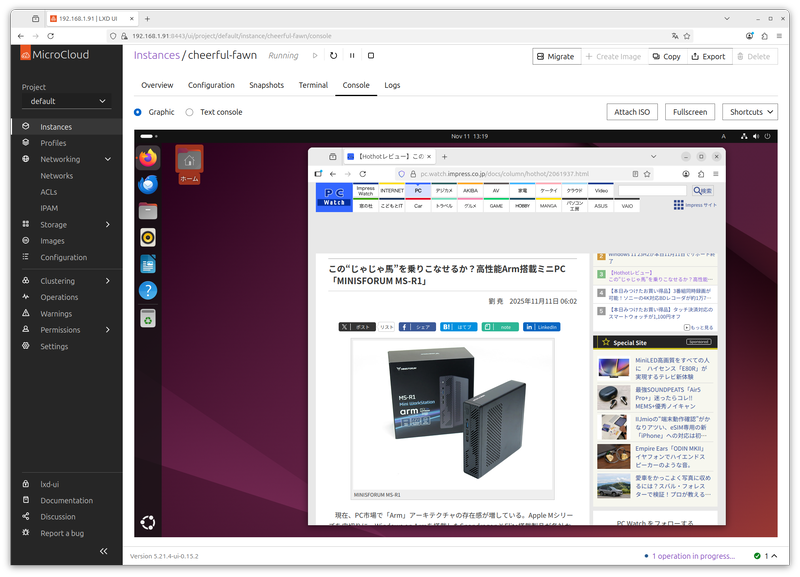Open the Shortcuts dropdown

pyautogui.click(x=750, y=112)
